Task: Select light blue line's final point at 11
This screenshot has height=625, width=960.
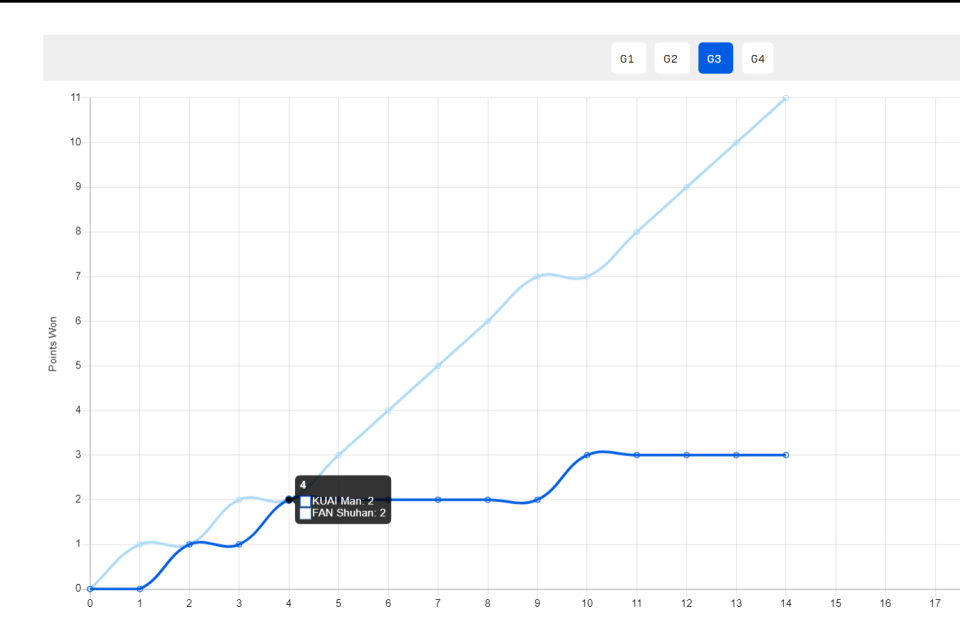Action: click(x=786, y=98)
